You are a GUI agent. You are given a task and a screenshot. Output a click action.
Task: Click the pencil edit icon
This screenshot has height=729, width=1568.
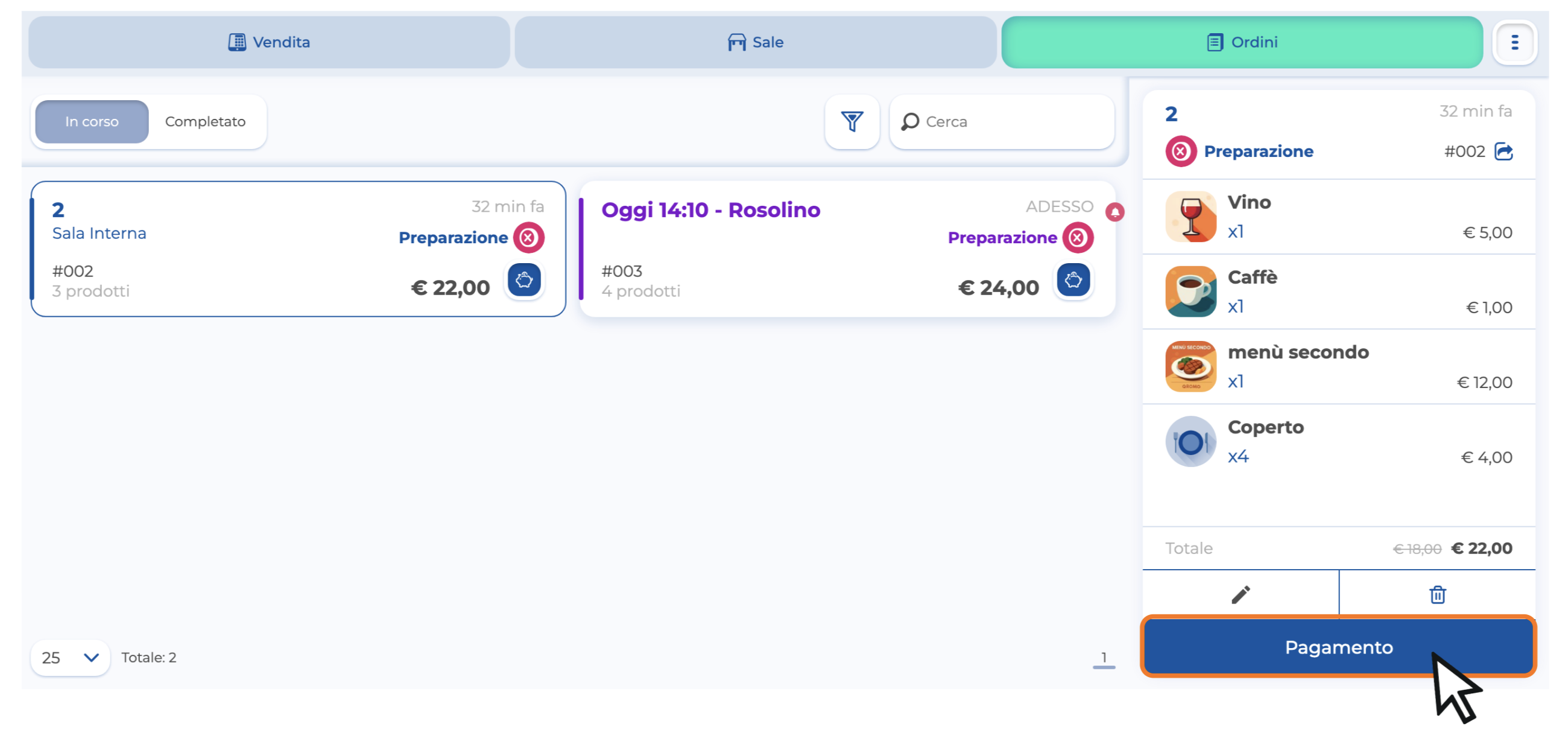coord(1241,594)
